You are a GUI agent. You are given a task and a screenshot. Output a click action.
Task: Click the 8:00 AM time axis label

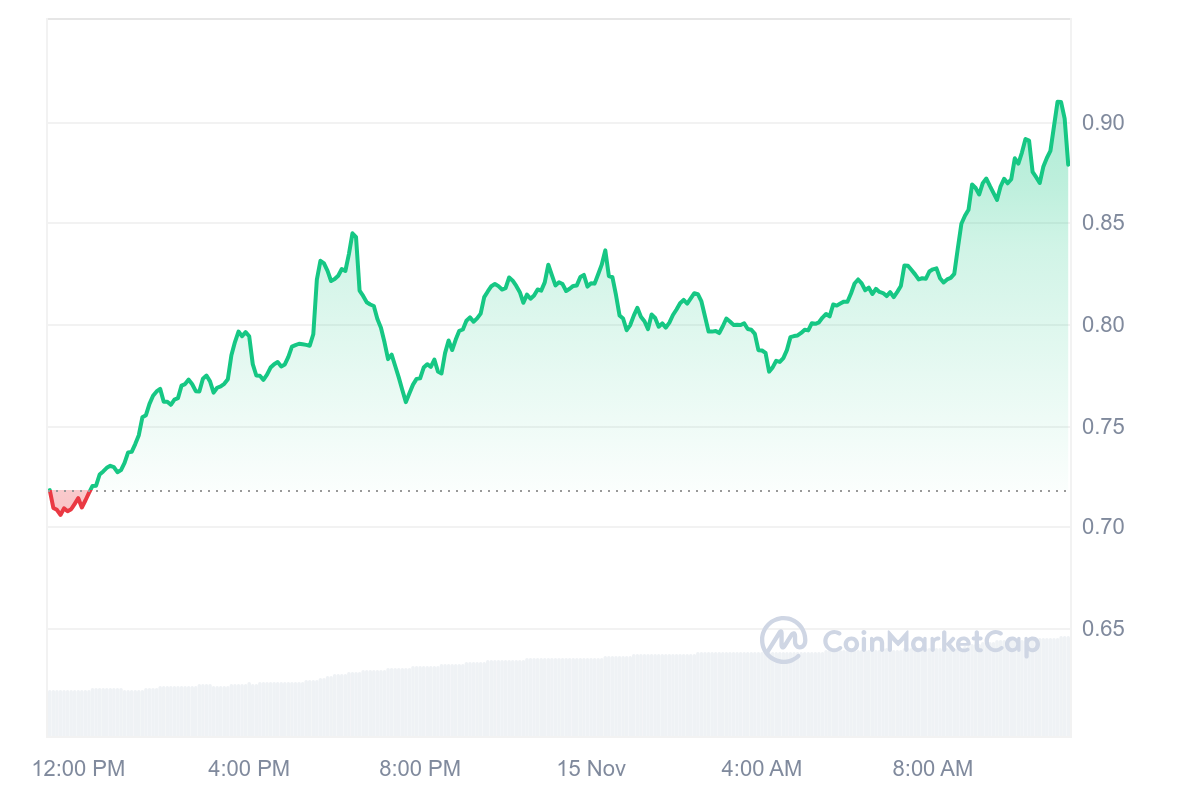[932, 768]
